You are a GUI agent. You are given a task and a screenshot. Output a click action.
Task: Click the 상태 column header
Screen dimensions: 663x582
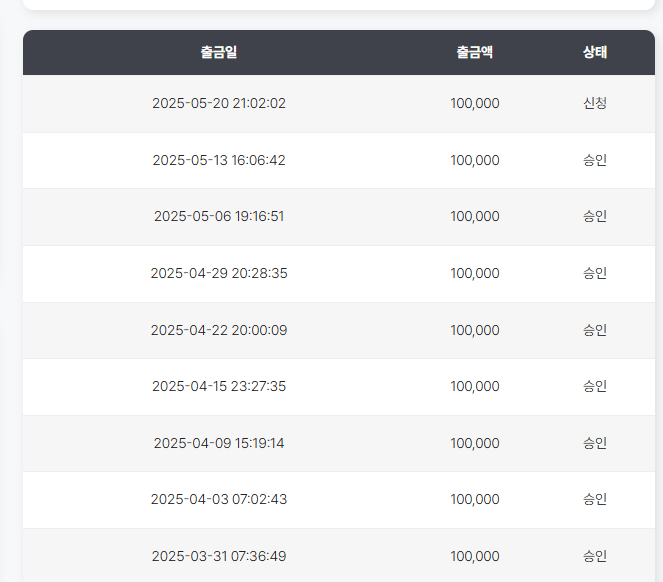coord(595,52)
